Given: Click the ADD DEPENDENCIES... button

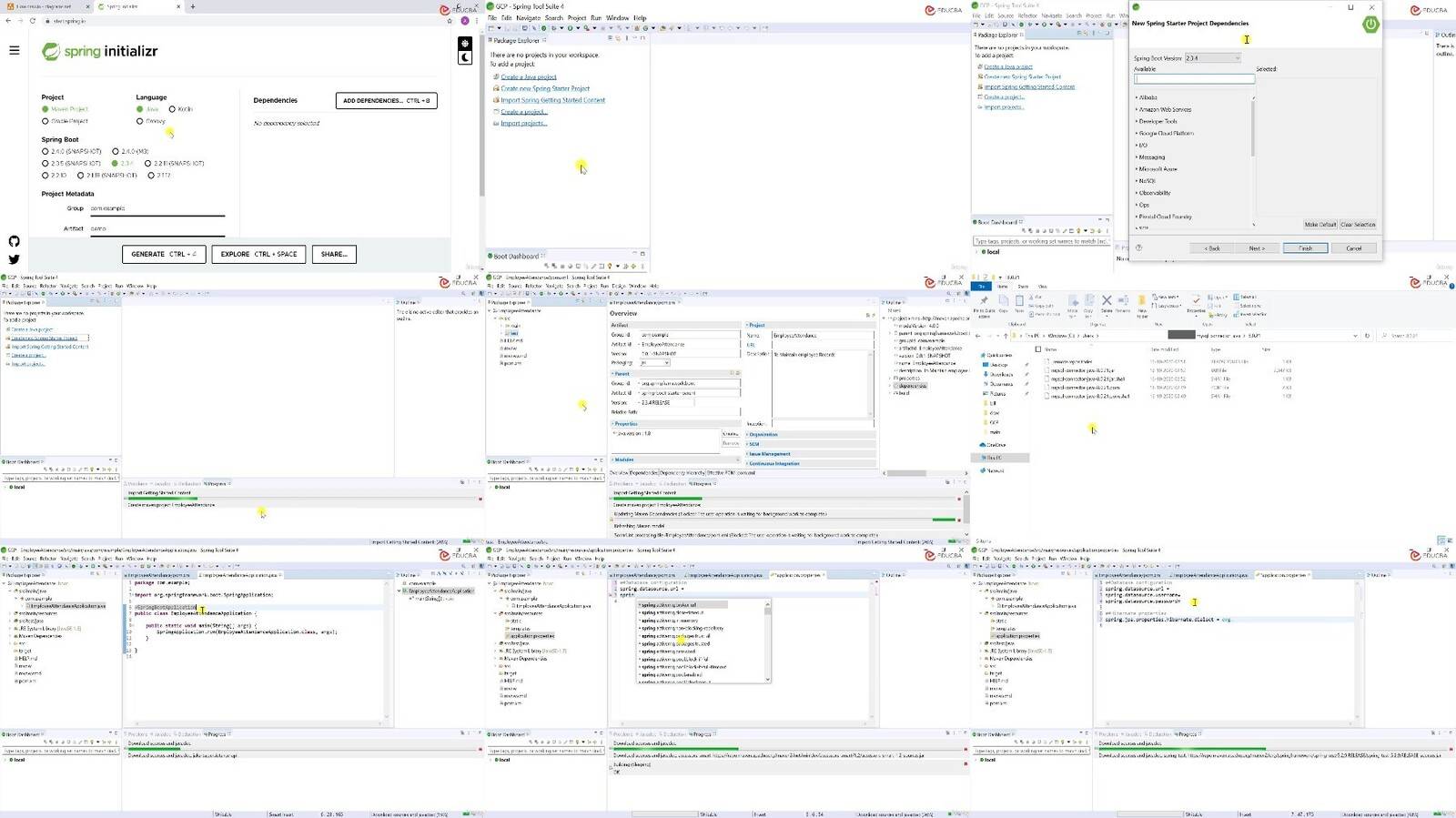Looking at the screenshot, I should pos(386,100).
